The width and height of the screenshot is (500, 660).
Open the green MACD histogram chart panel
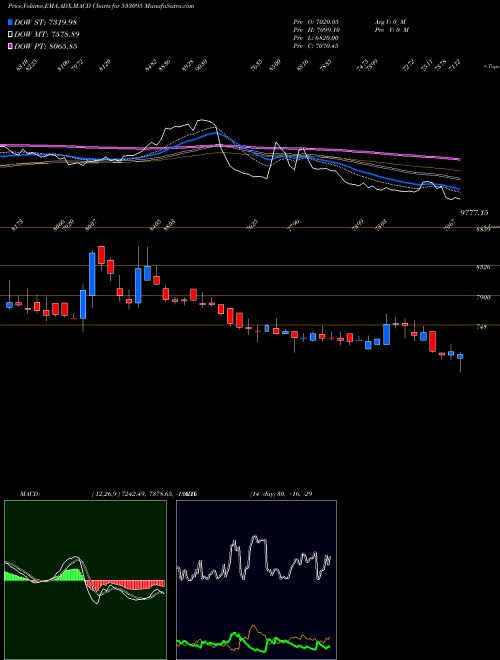pos(85,580)
